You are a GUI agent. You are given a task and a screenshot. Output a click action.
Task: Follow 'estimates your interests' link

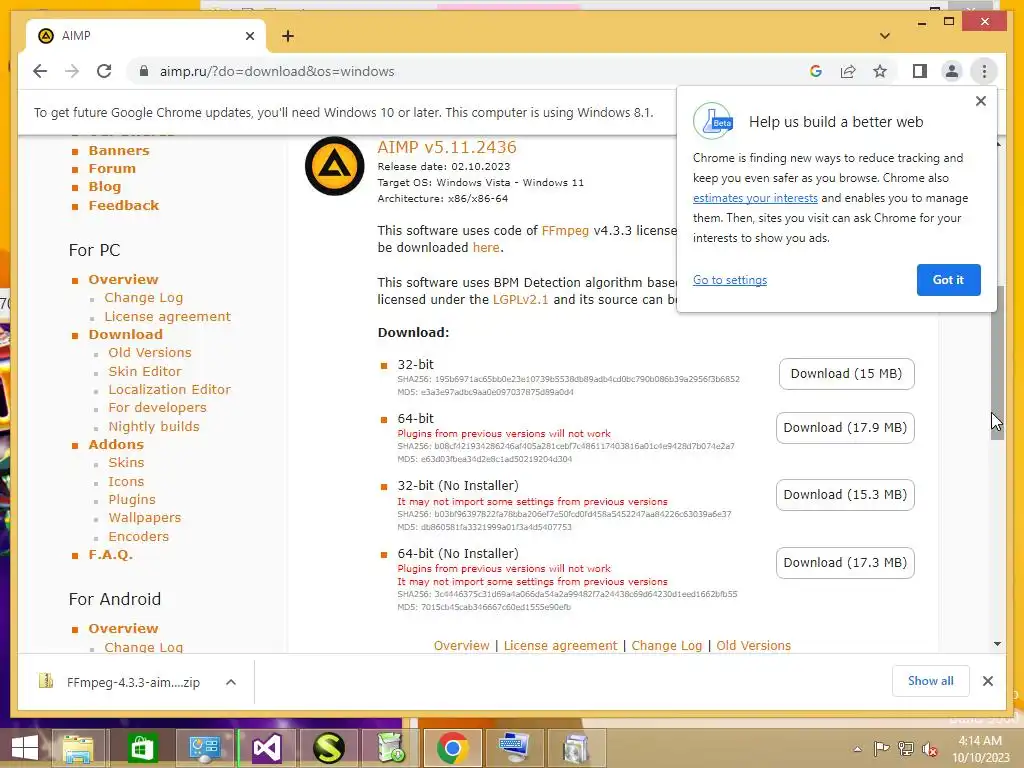(x=755, y=198)
